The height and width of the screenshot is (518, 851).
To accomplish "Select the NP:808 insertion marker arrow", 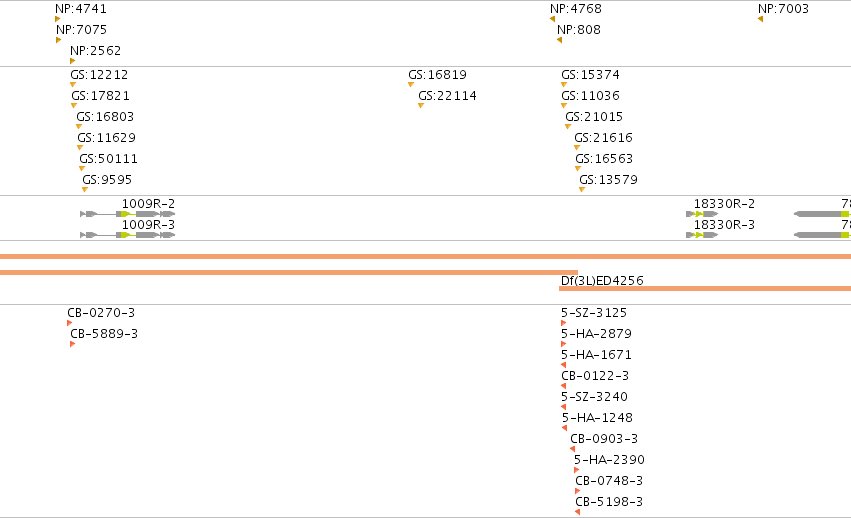I will [x=560, y=40].
